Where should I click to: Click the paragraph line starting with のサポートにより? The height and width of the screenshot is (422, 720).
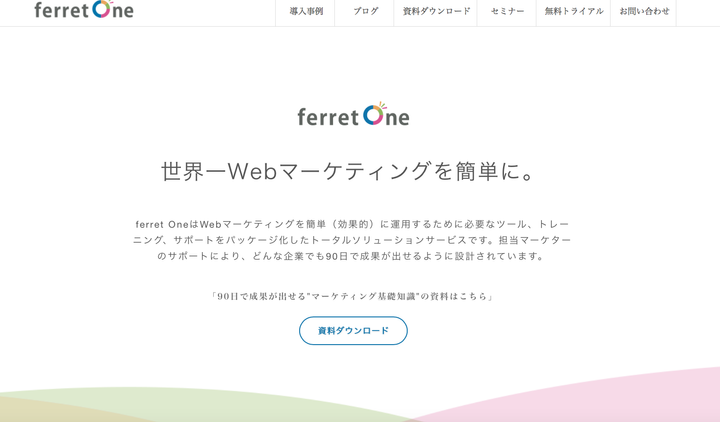(352, 256)
